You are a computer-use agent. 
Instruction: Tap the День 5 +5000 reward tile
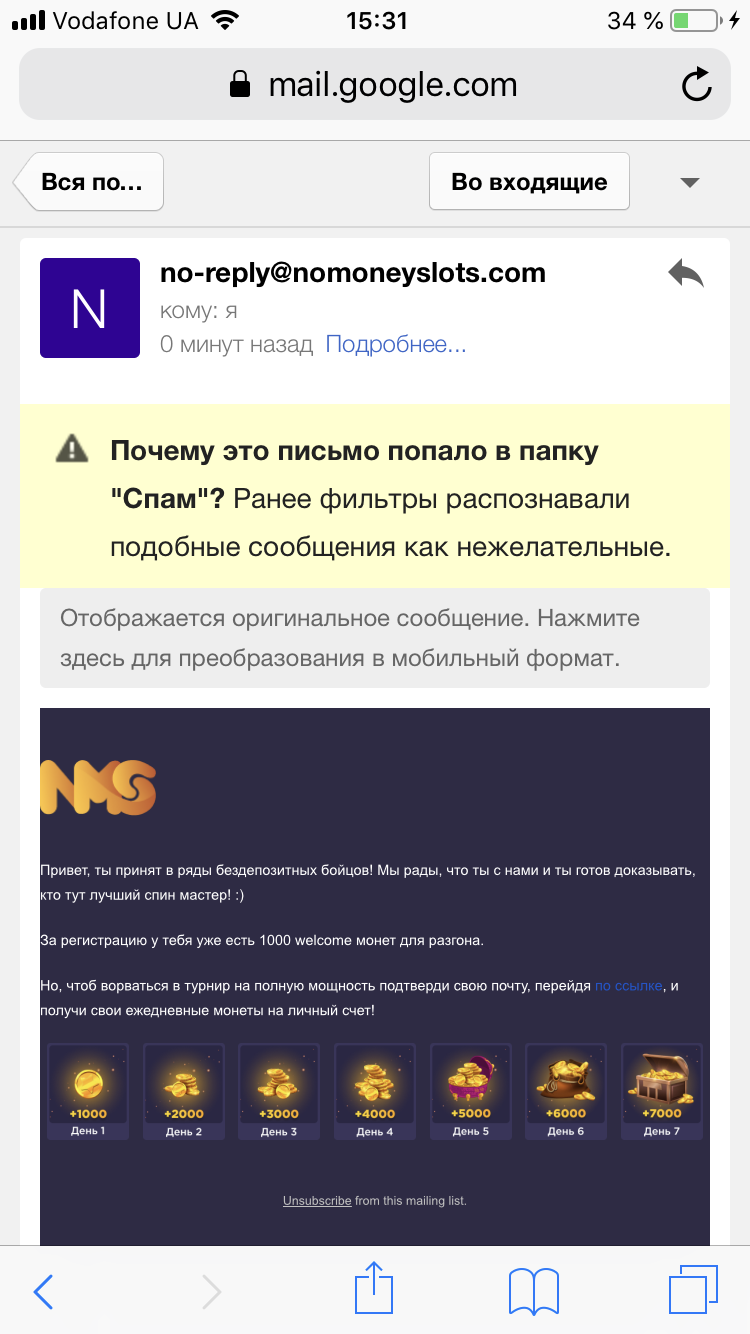point(470,1091)
